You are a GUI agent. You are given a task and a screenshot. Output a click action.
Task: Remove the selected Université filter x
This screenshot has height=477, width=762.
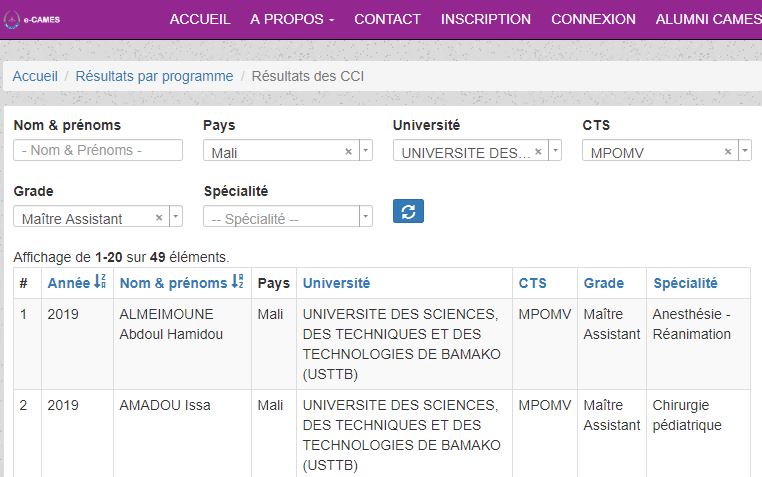(538, 152)
